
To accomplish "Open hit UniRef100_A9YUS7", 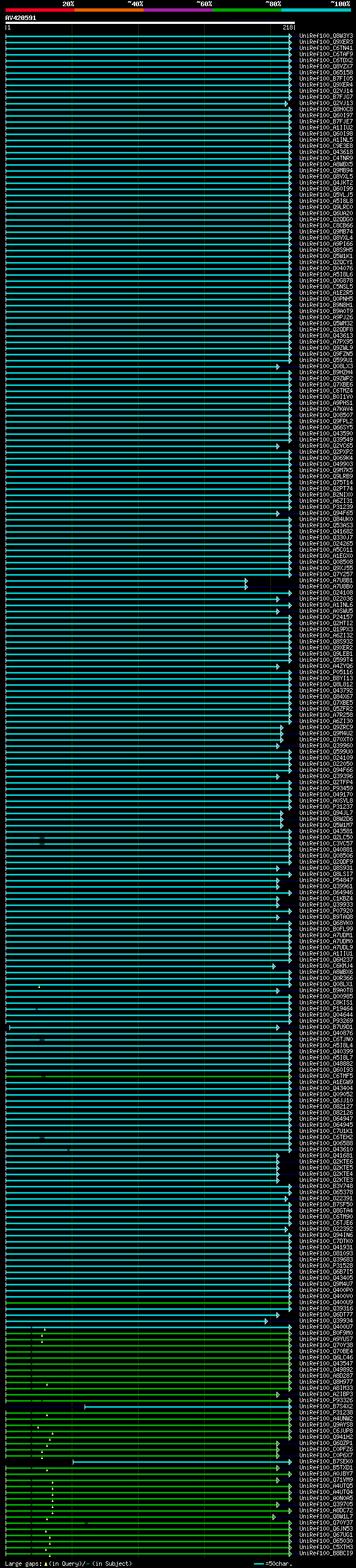I will pos(326,1338).
